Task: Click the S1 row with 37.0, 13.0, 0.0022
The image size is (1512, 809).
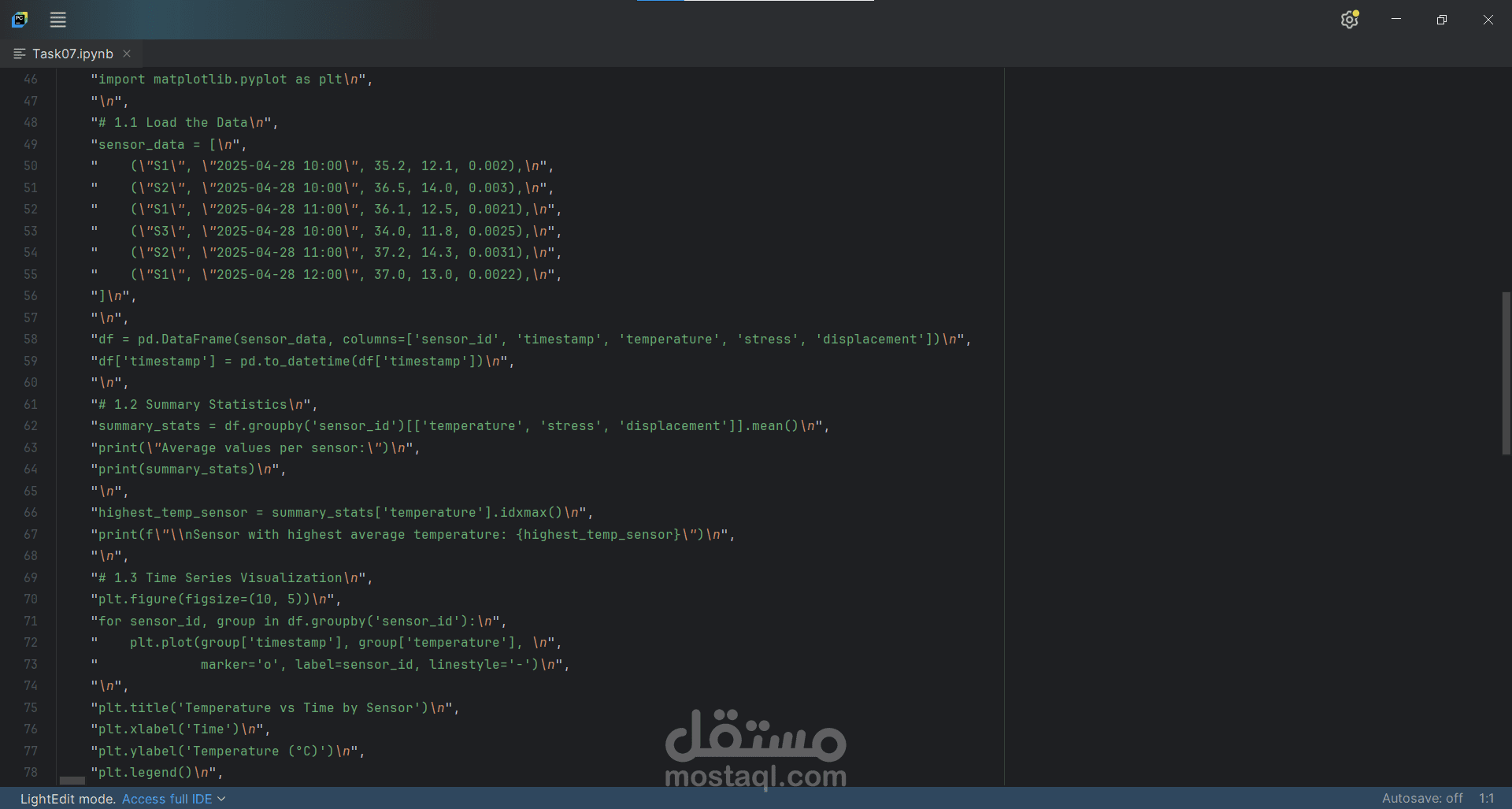Action: (326, 275)
